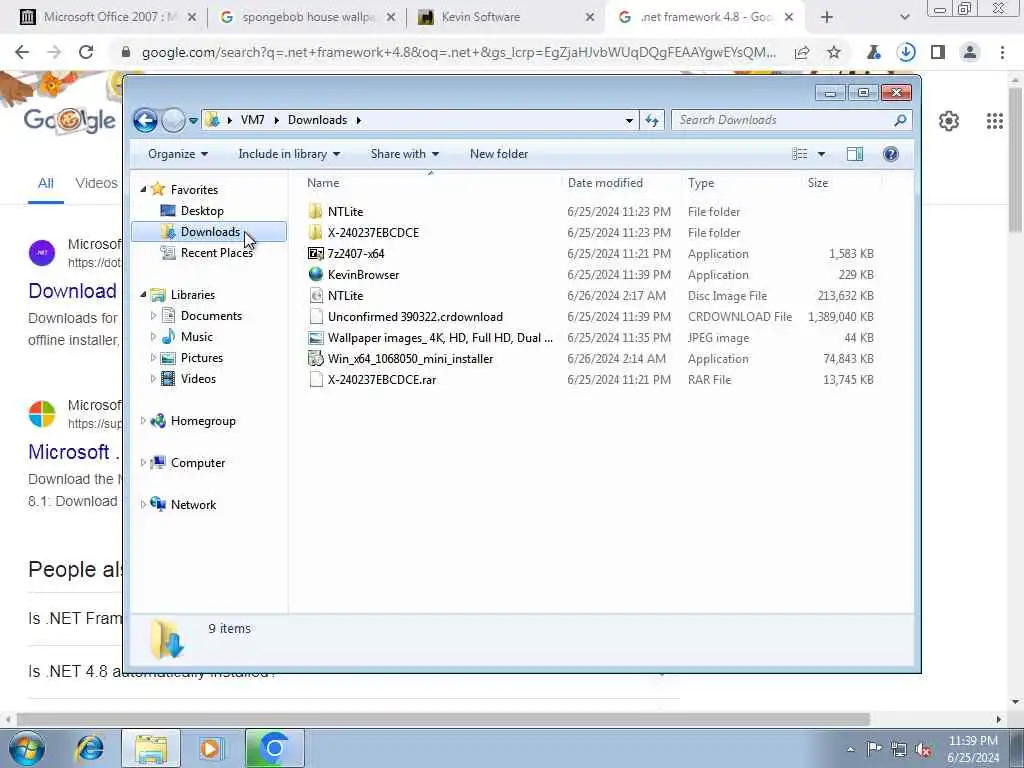Select the All search results tab
Screen dimensions: 1024x768
(x=46, y=184)
